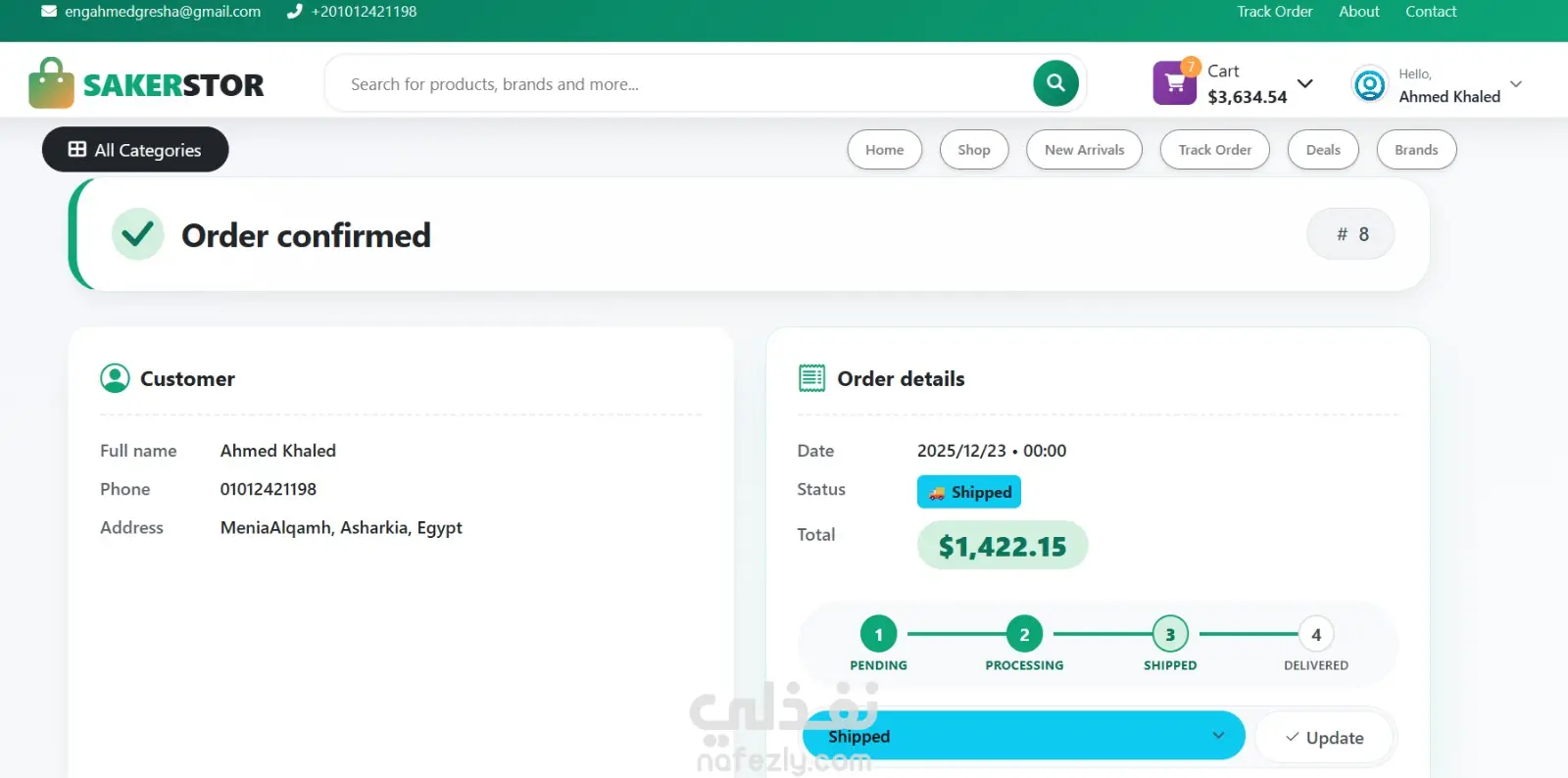Expand the Cart dropdown chevron
1568x778 pixels.
pos(1305,83)
